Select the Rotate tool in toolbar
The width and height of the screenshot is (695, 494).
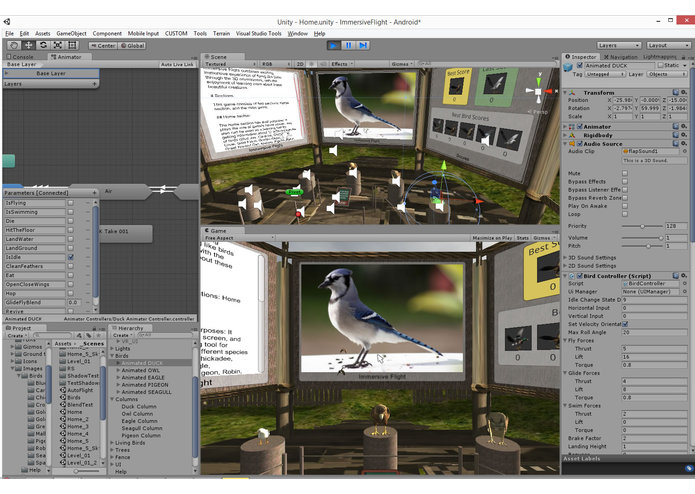pyautogui.click(x=43, y=45)
